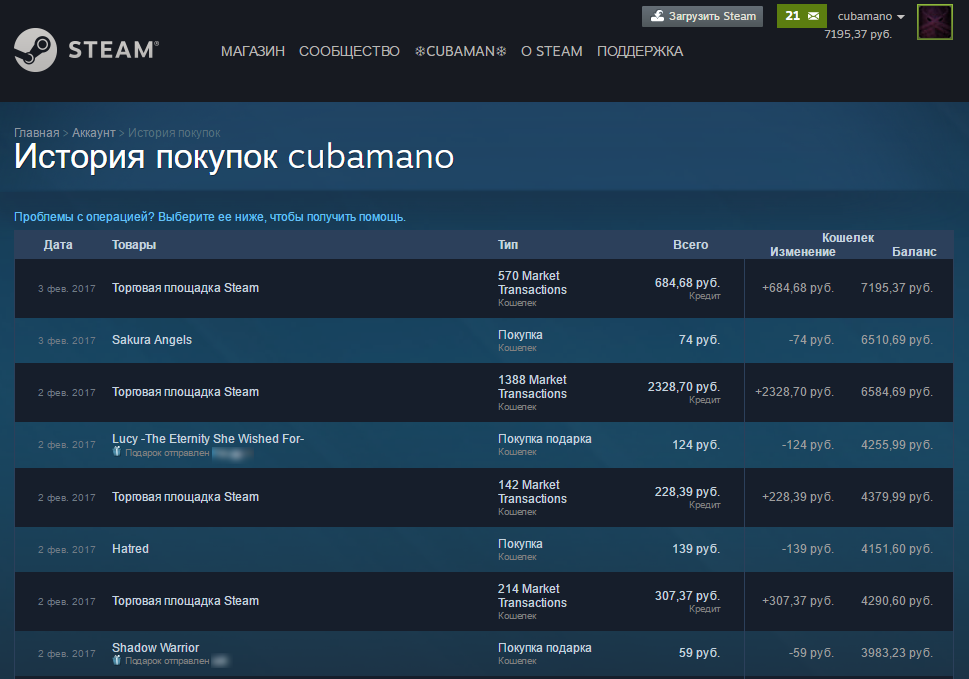Image resolution: width=969 pixels, height=679 pixels.
Task: Select the Hatred purchase row
Action: 484,549
